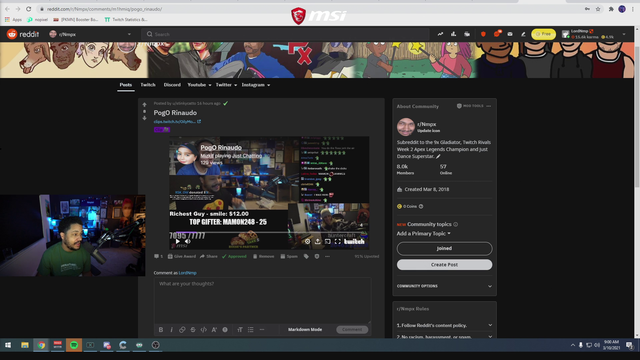
Task: Click Share under the post
Action: click(x=209, y=256)
